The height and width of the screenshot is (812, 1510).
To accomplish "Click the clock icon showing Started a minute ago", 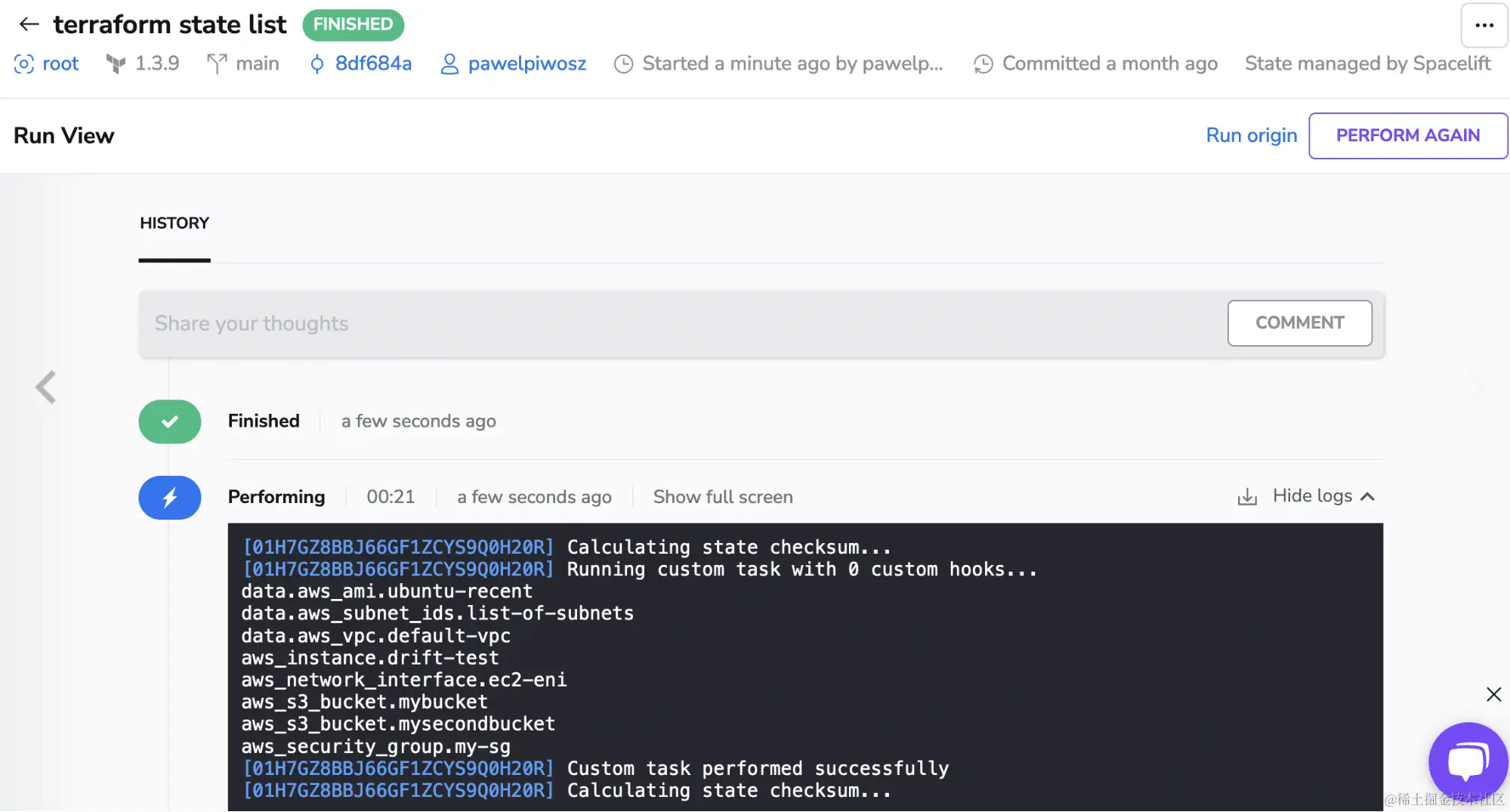I will [623, 64].
